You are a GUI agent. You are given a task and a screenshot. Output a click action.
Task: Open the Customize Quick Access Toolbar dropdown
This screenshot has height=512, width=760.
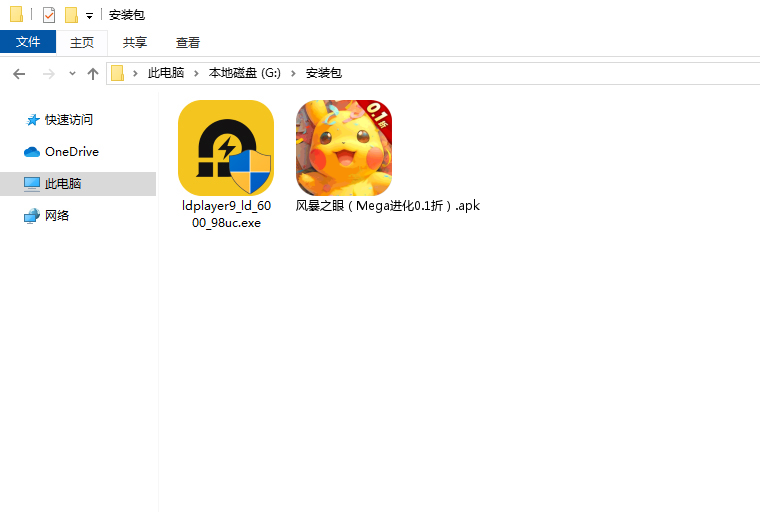click(89, 16)
